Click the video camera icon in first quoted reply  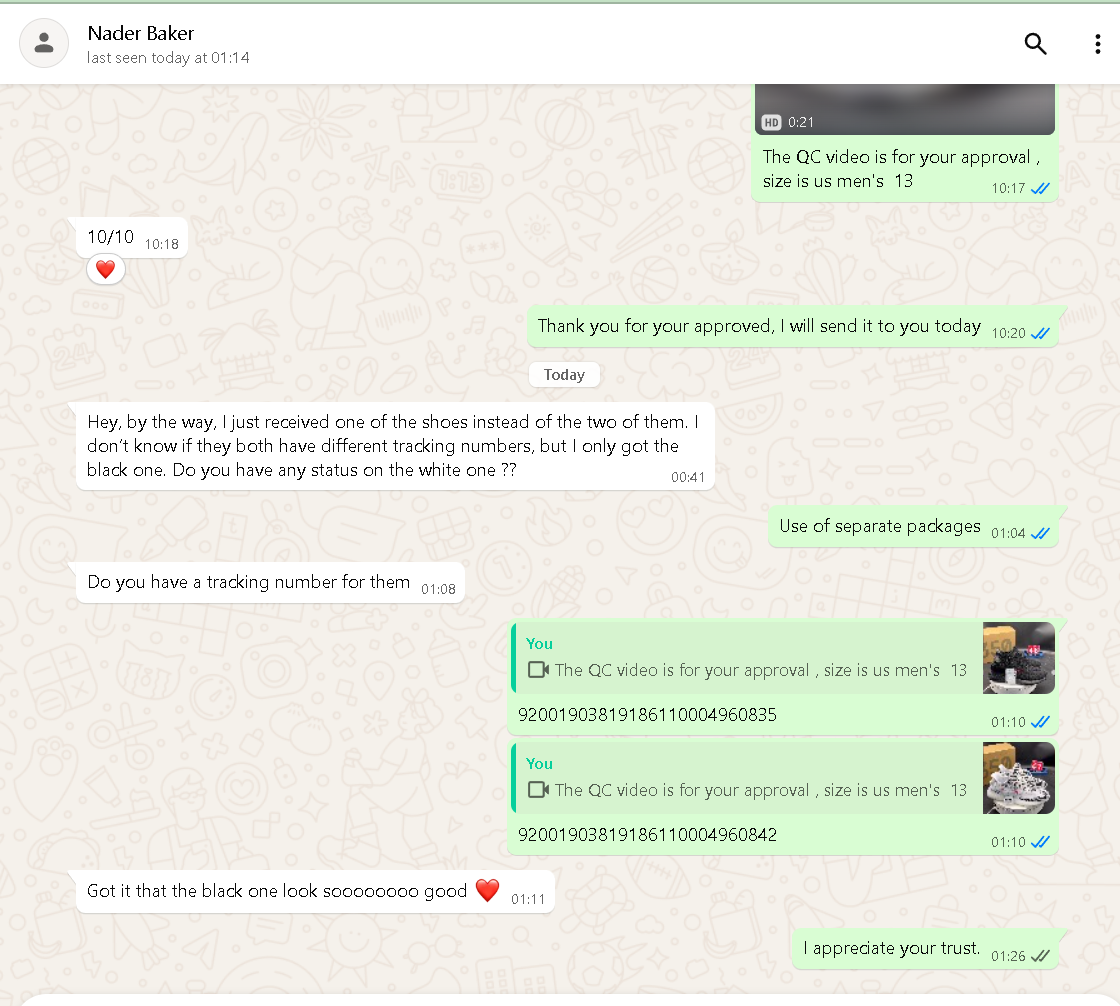tap(539, 670)
